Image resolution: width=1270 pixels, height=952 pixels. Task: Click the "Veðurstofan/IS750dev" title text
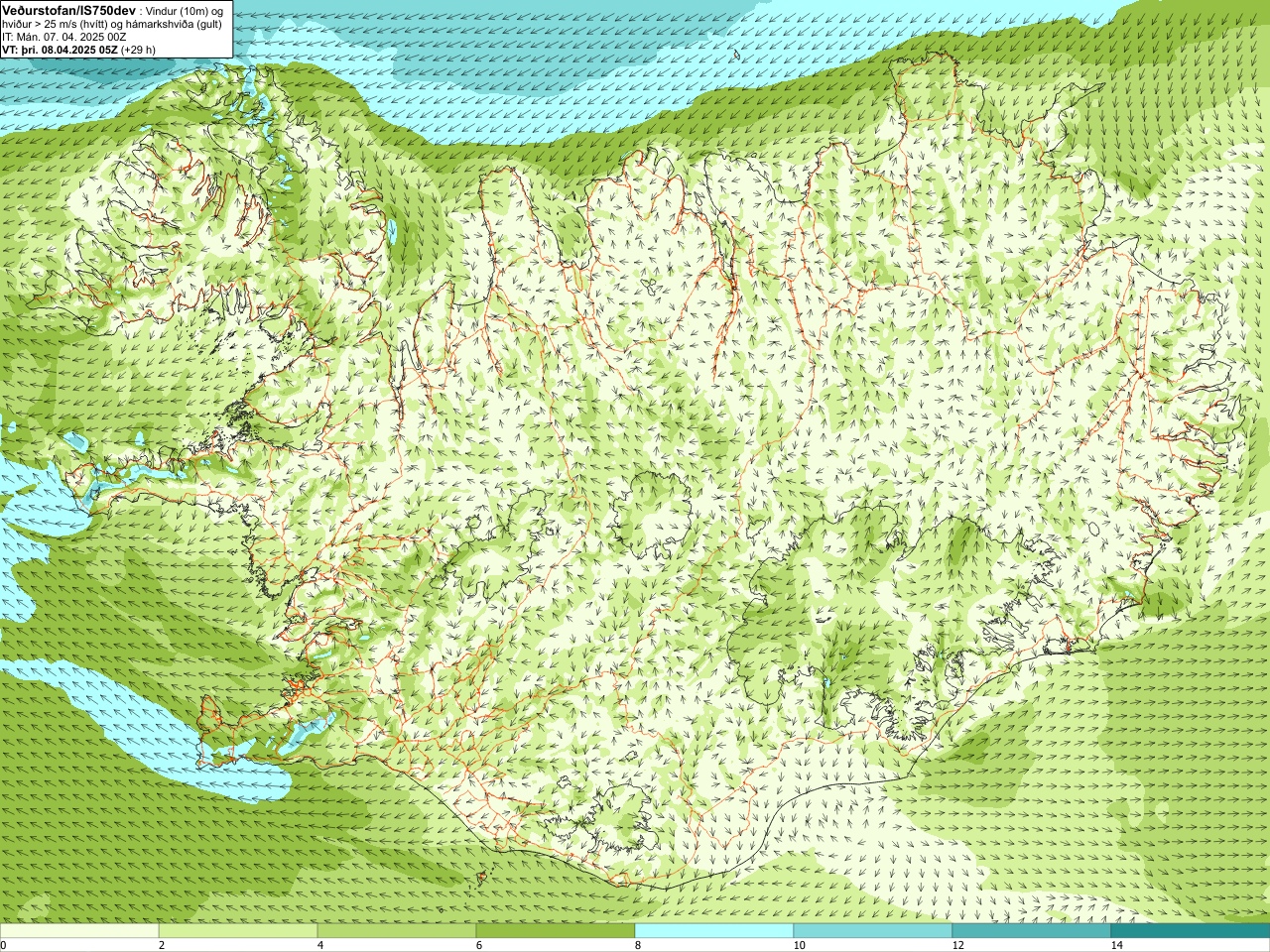coord(68,9)
